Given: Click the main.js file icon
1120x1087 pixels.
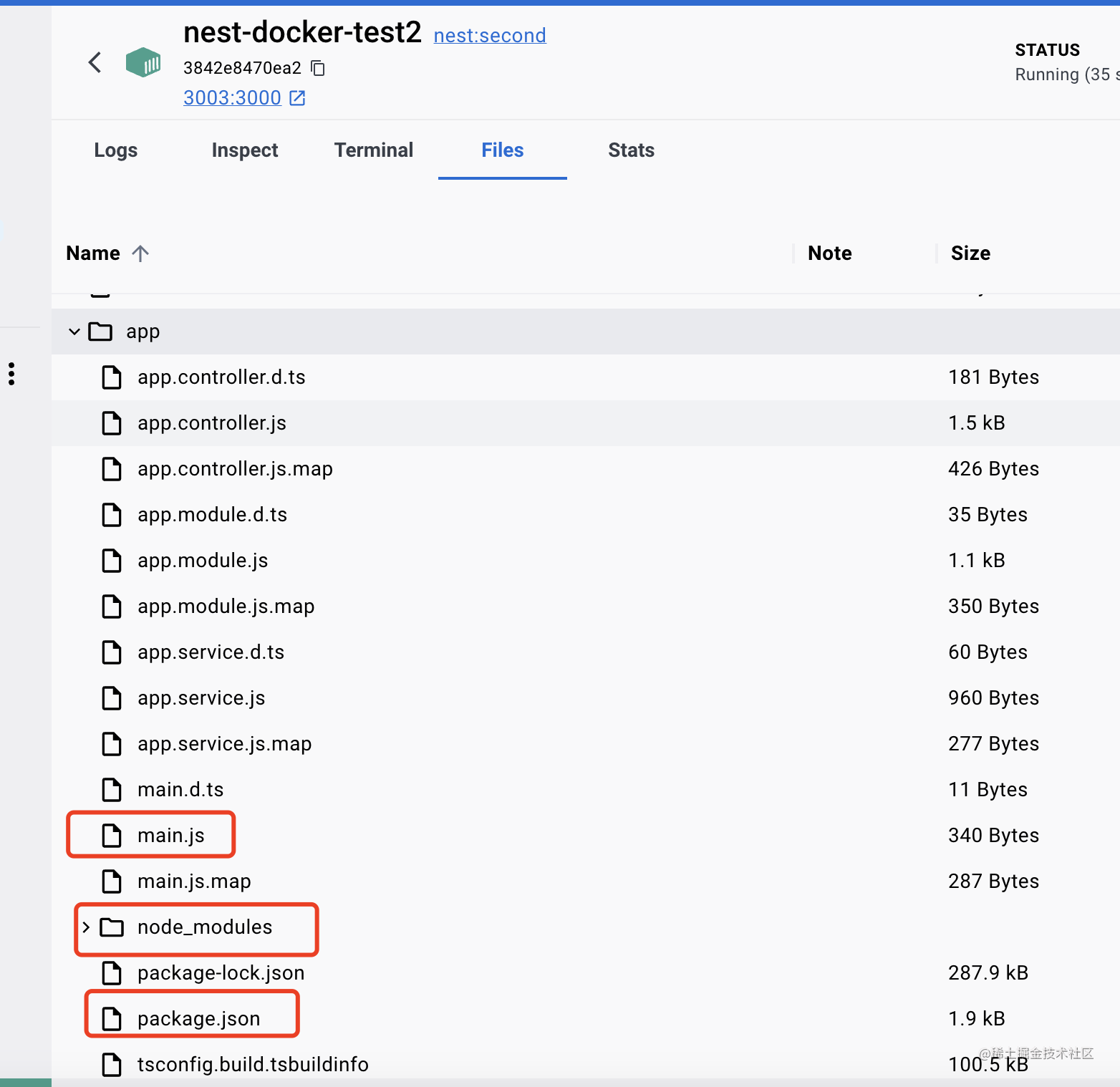Looking at the screenshot, I should pyautogui.click(x=112, y=836).
